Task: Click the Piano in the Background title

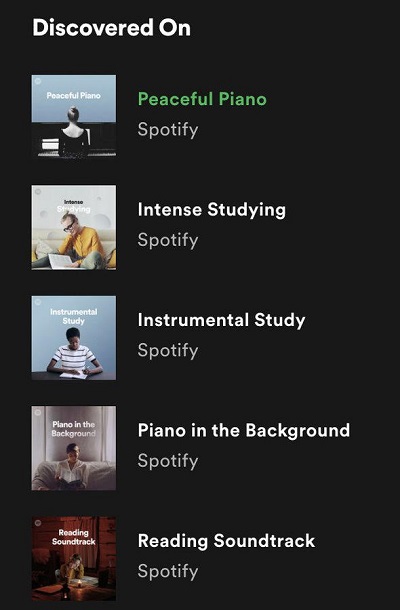Action: [244, 431]
